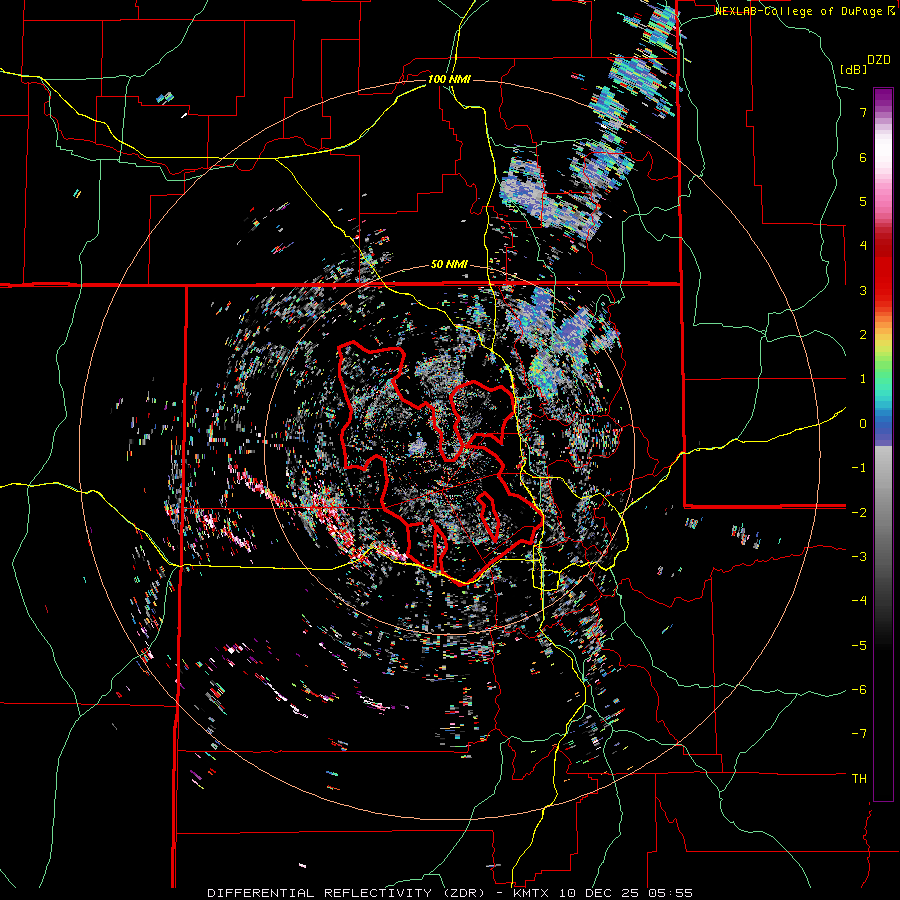Screen dimensions: 900x900
Task: Click the Differential Reflectivity (ZDR) caption
Action: 348,893
